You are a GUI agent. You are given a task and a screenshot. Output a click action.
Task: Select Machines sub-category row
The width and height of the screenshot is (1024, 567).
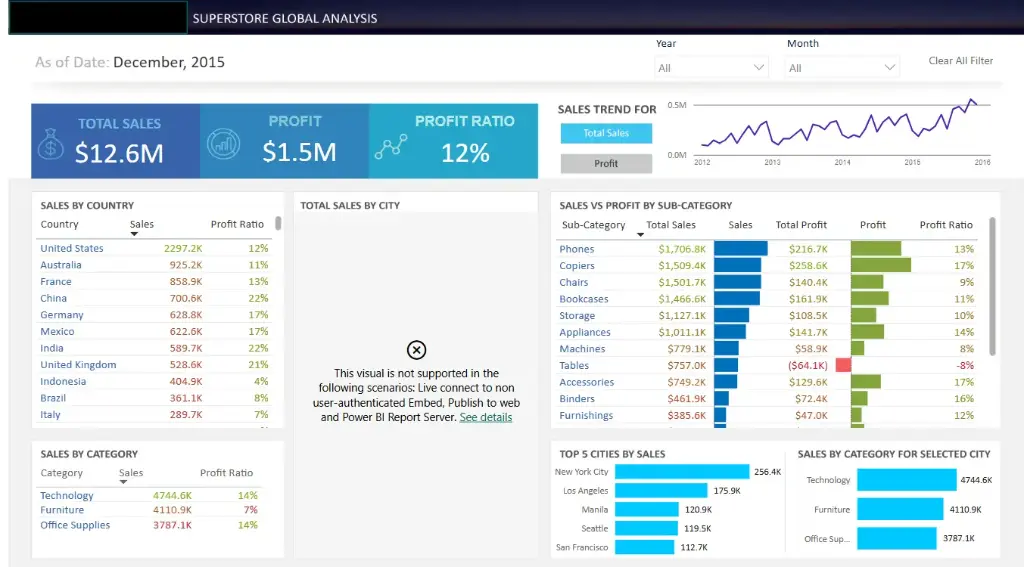tap(767, 349)
